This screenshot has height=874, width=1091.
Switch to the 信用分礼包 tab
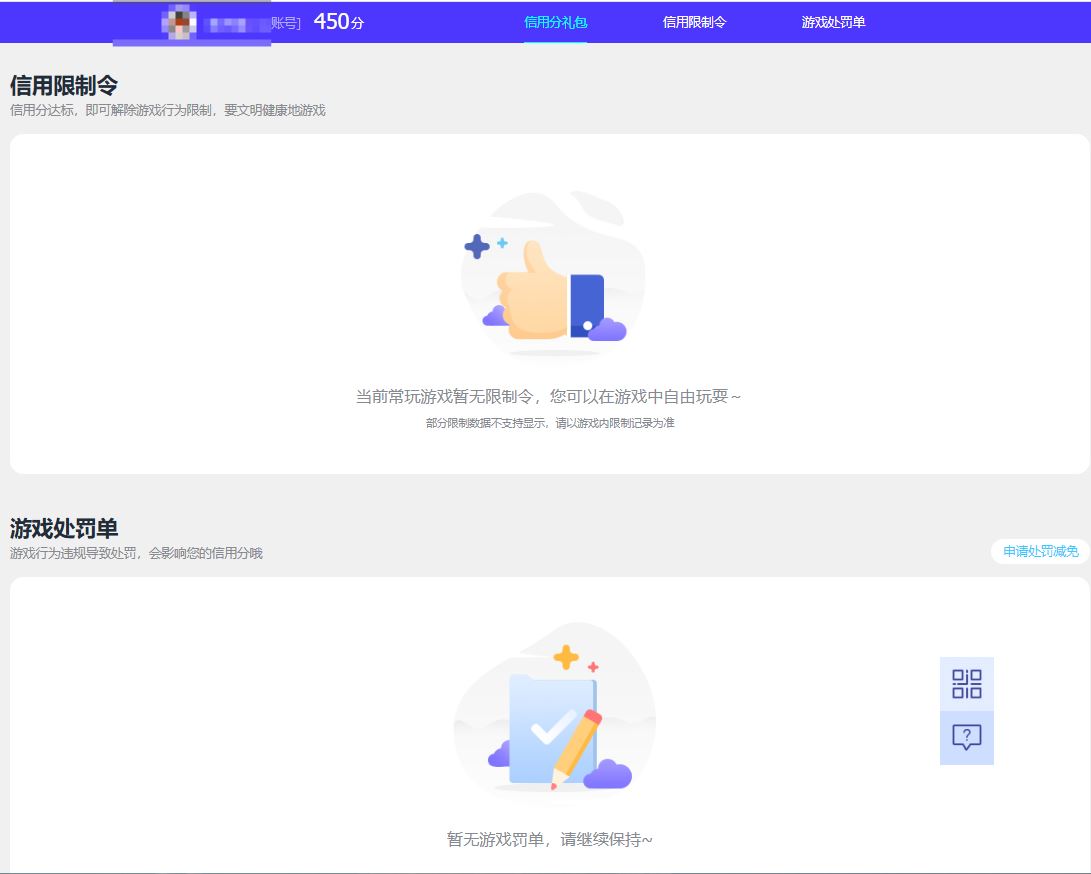pos(555,22)
